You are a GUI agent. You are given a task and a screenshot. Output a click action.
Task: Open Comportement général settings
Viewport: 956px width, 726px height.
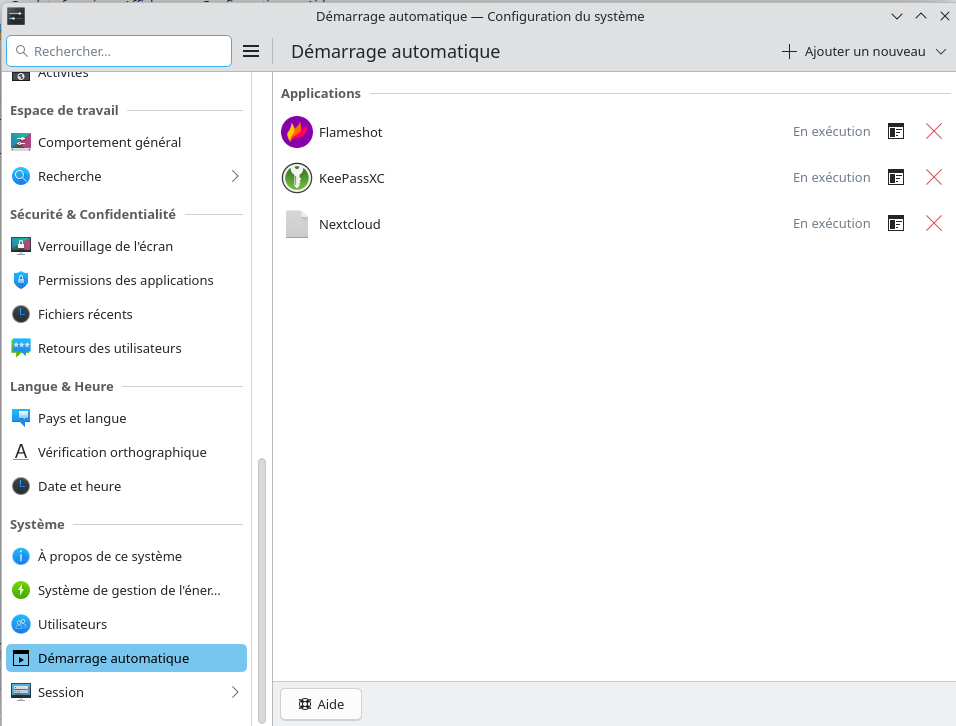click(x=109, y=142)
